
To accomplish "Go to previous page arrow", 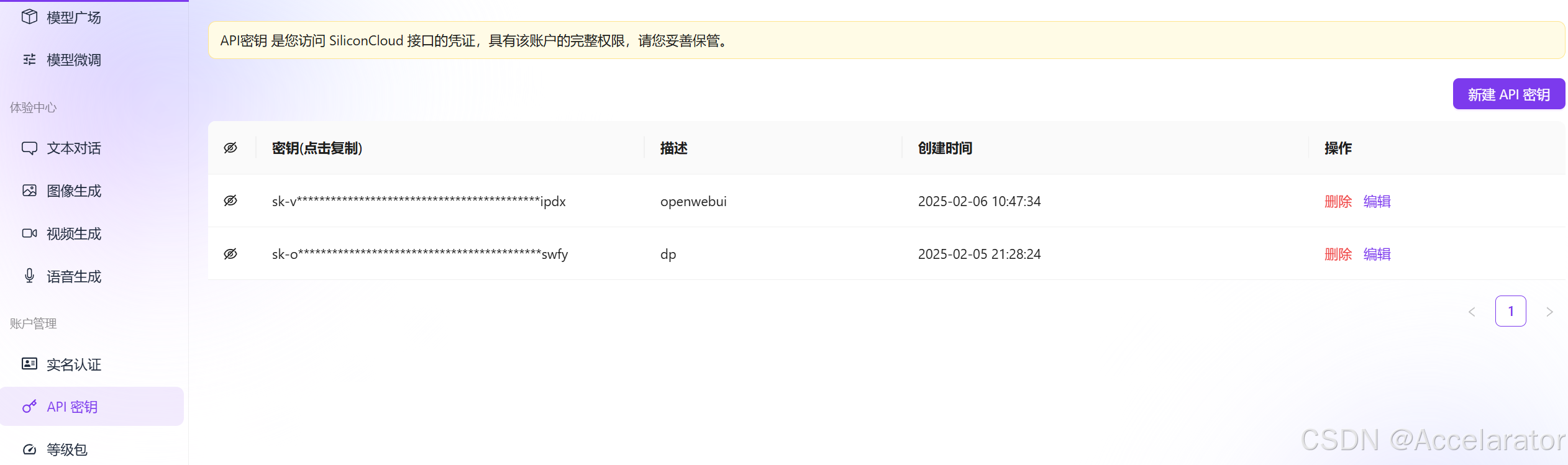I will click(1472, 312).
